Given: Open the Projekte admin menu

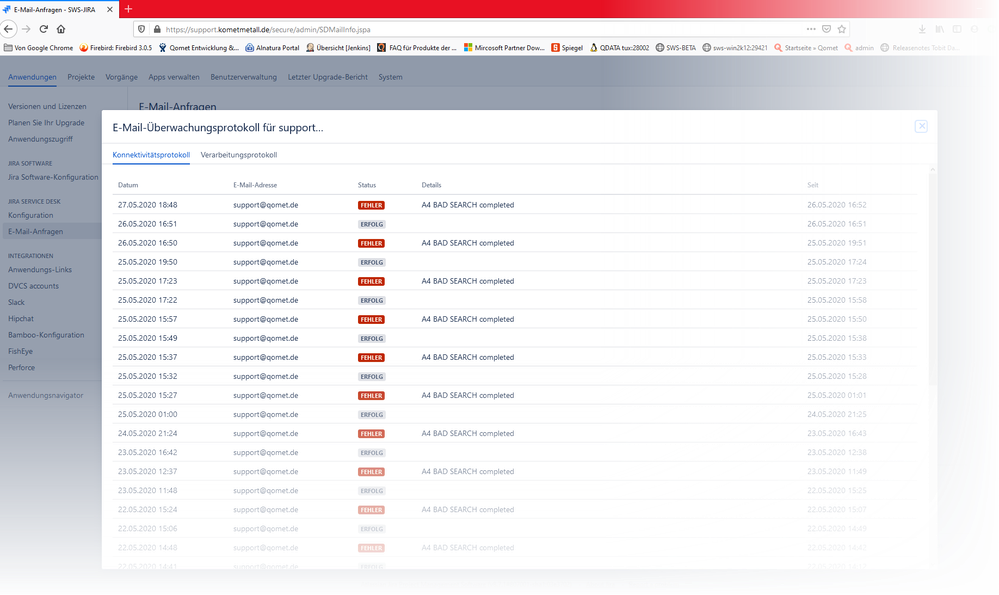Looking at the screenshot, I should (81, 77).
